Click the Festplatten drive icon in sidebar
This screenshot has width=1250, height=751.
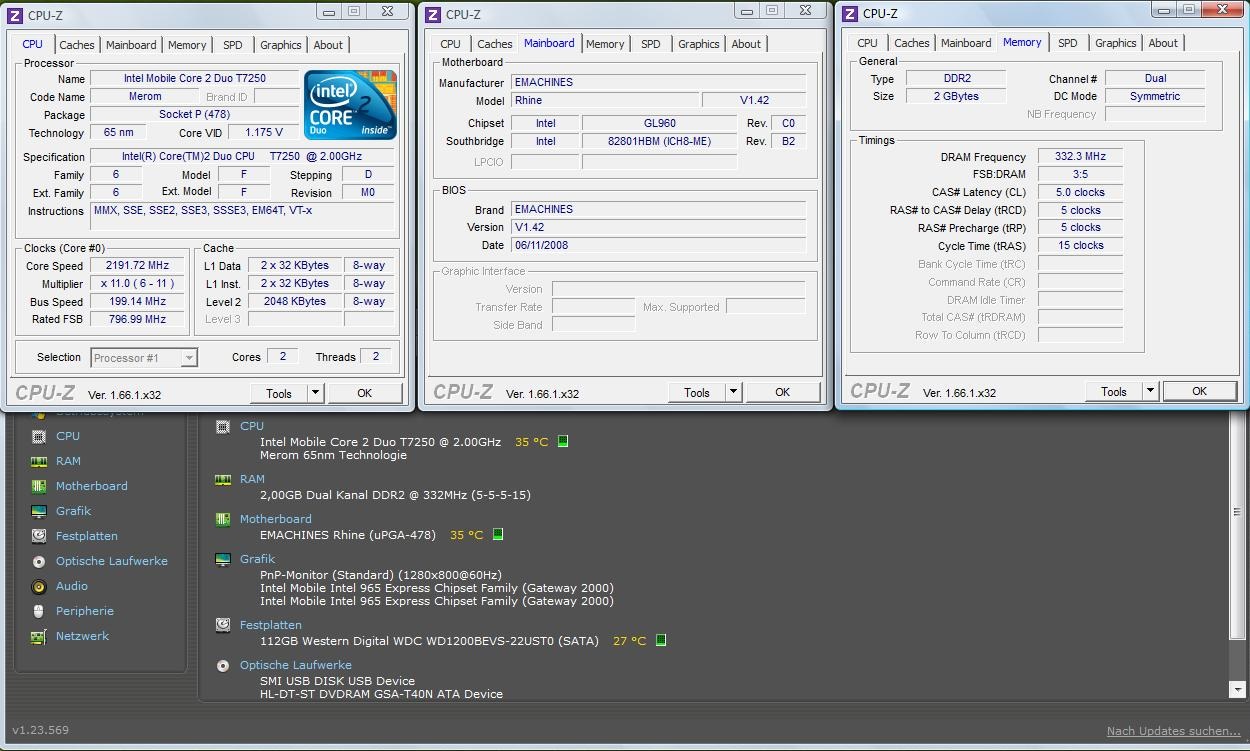(x=38, y=536)
